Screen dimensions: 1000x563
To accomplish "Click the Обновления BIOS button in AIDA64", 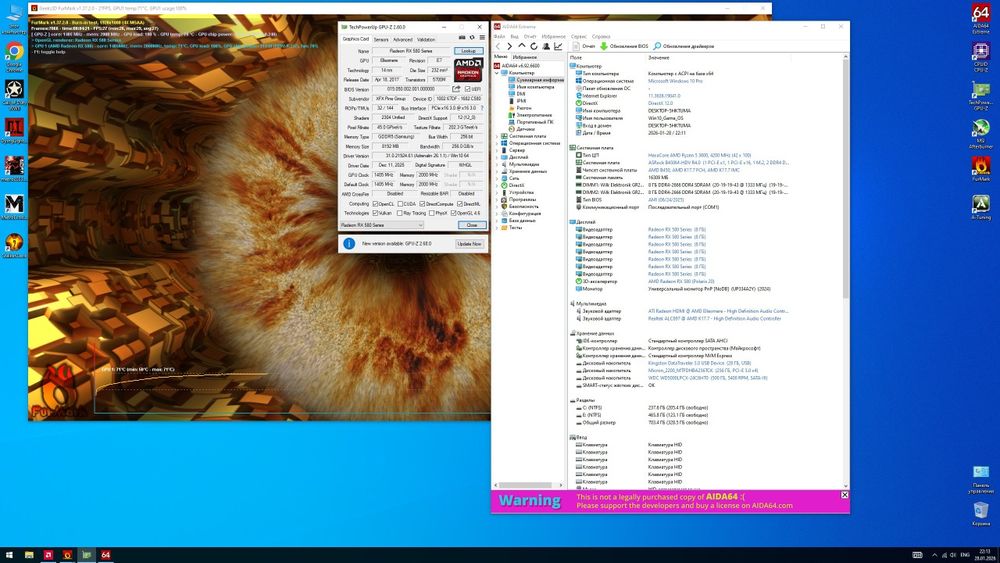I will [x=624, y=47].
